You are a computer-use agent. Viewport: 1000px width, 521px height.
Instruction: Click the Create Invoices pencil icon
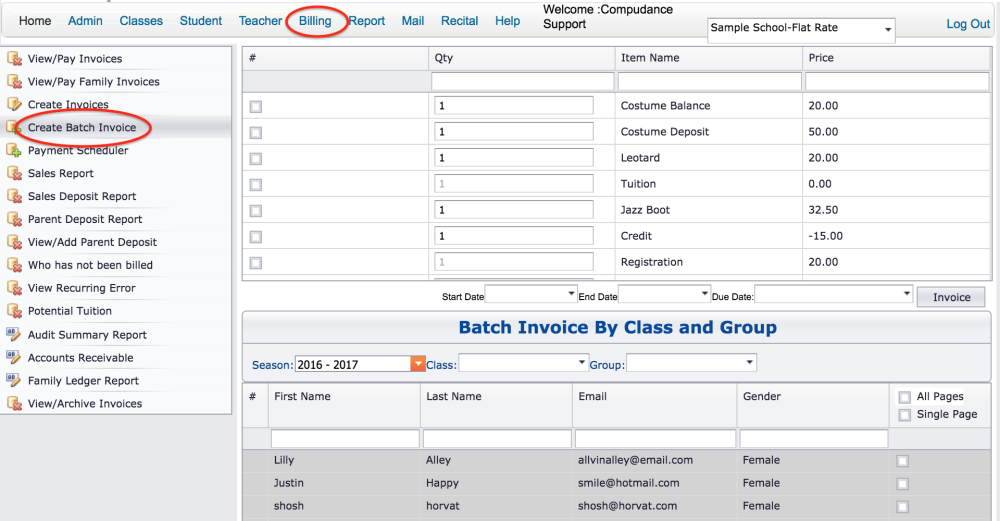(x=14, y=105)
